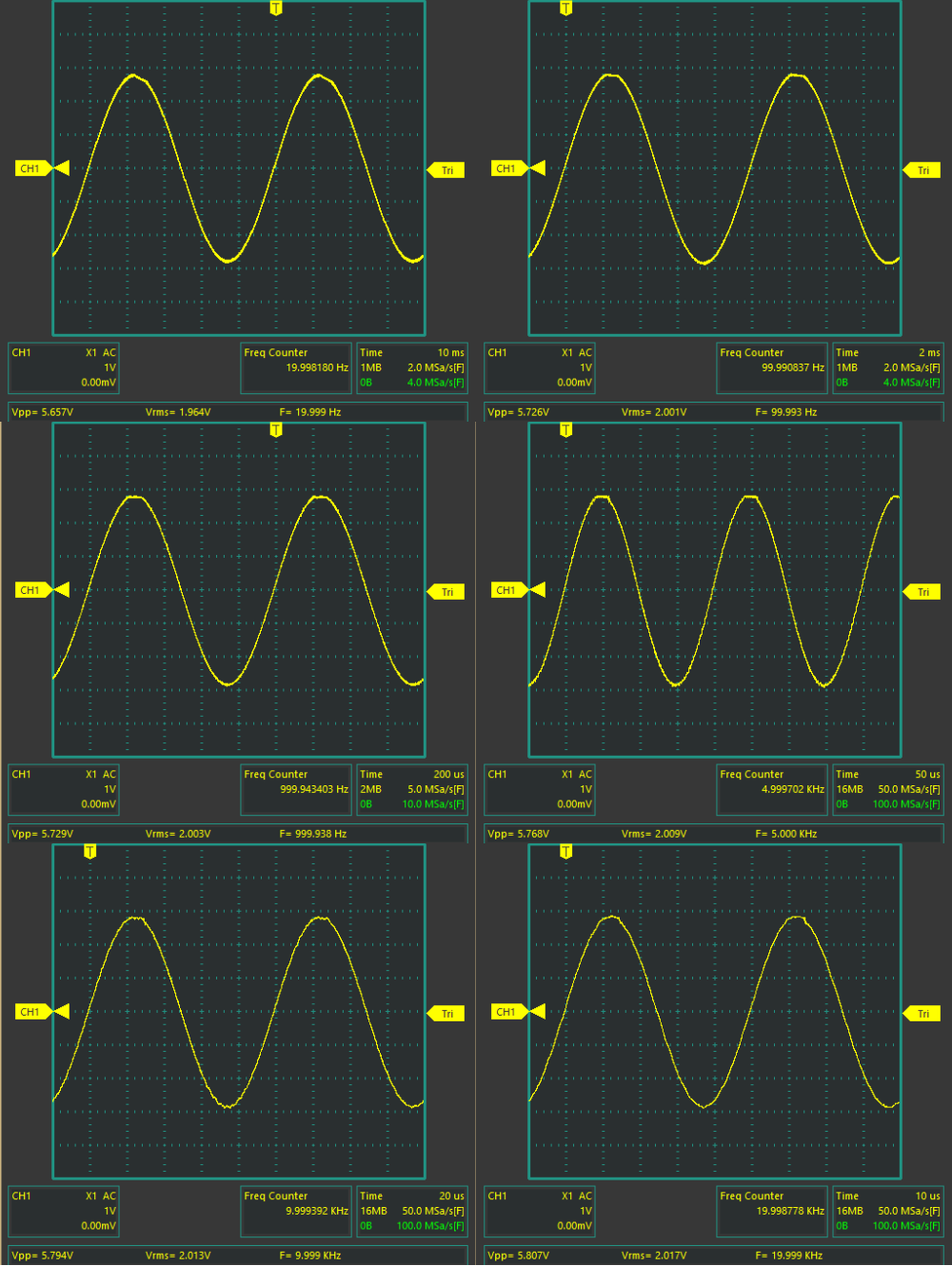Click the Tri trigger level marker on the 2 ms scope
Image resolution: width=952 pixels, height=1266 pixels.
click(x=922, y=170)
